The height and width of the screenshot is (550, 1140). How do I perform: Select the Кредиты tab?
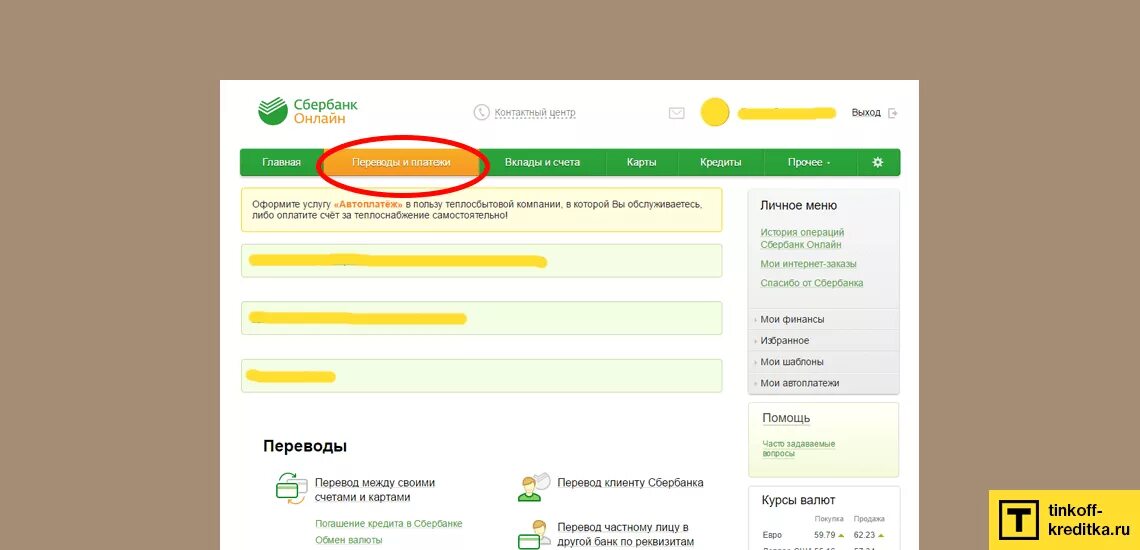720,162
